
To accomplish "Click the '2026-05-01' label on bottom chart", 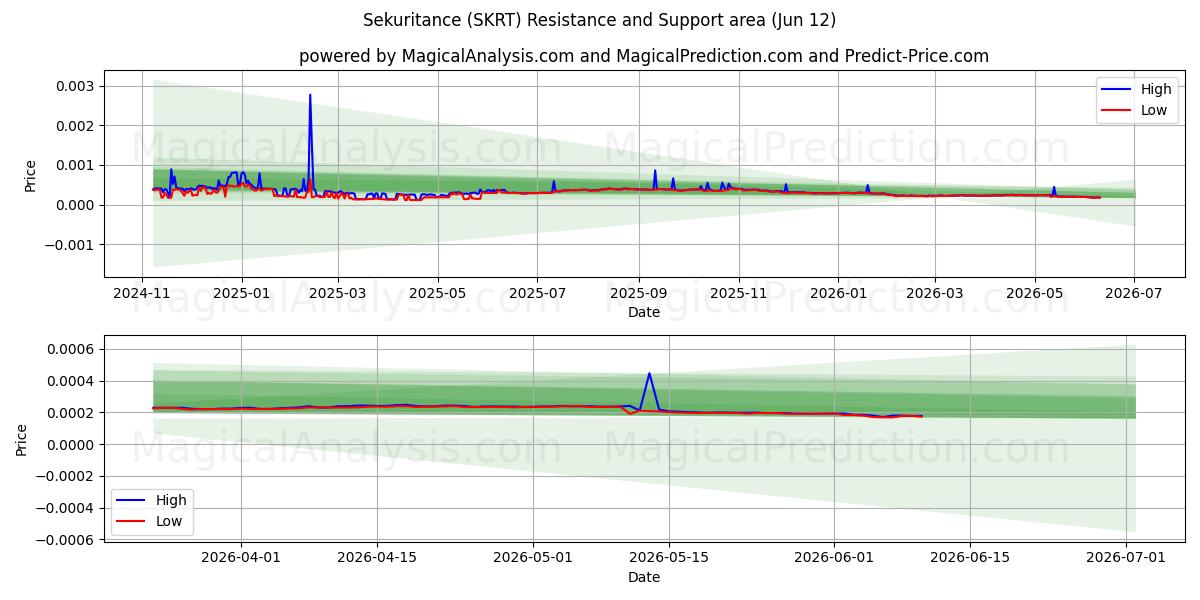I will point(532,558).
